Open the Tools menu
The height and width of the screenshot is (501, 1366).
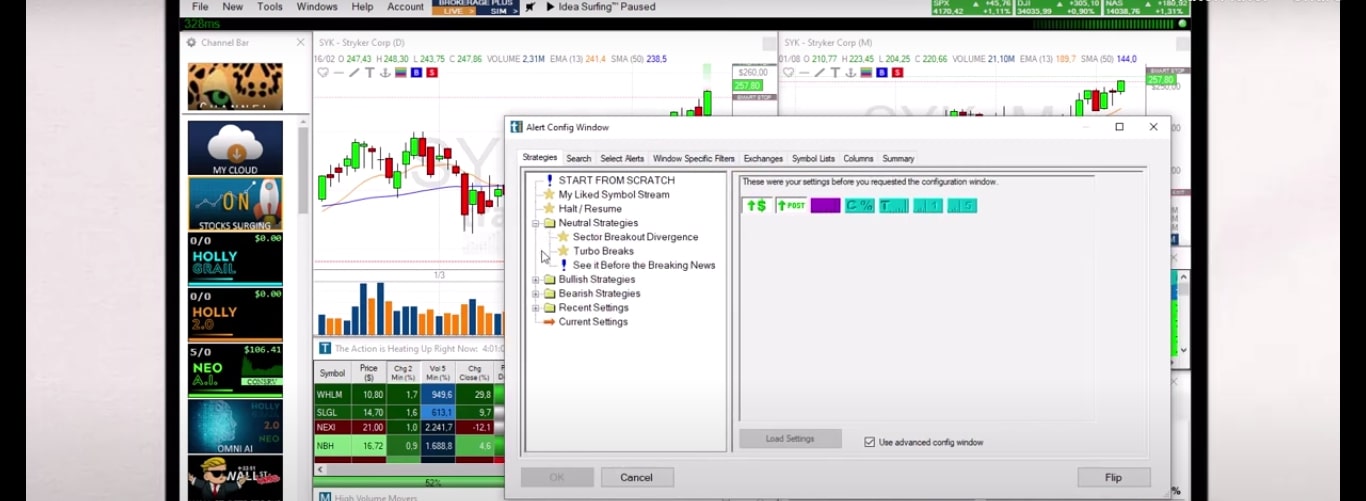pos(270,7)
